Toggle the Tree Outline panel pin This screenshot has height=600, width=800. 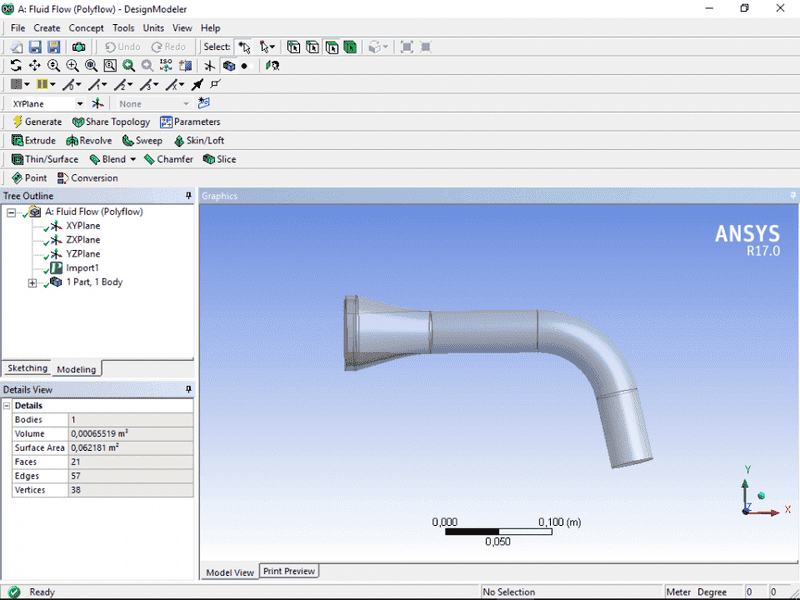point(188,196)
